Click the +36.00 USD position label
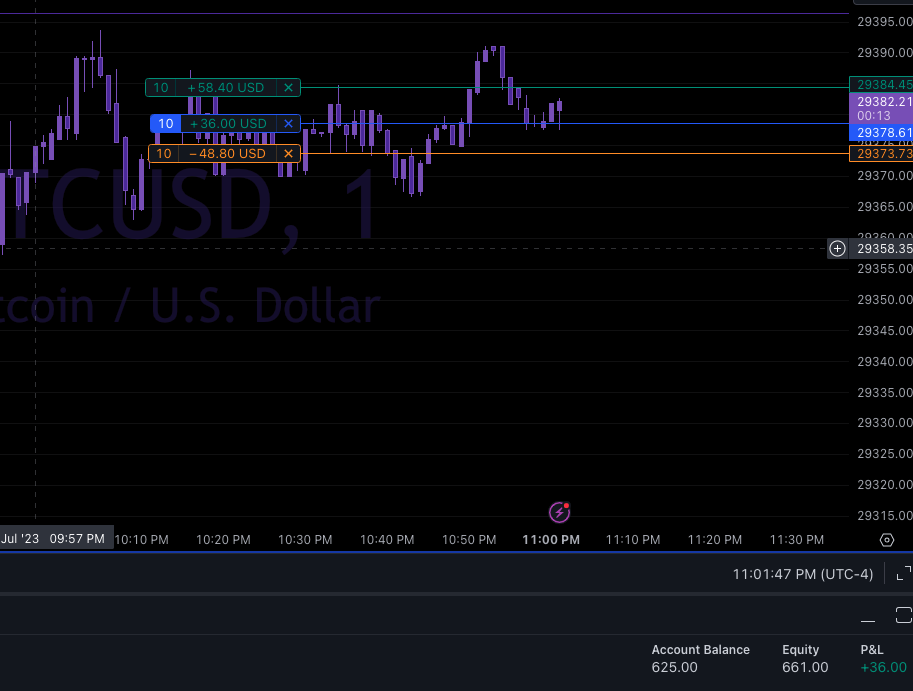The width and height of the screenshot is (913, 691). tap(229, 123)
